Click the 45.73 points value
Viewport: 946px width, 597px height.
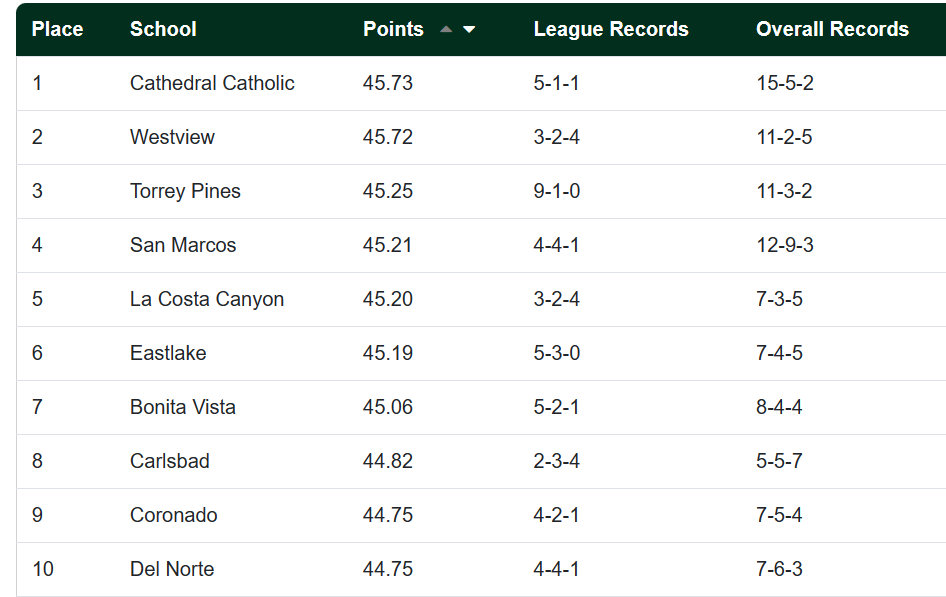(388, 83)
